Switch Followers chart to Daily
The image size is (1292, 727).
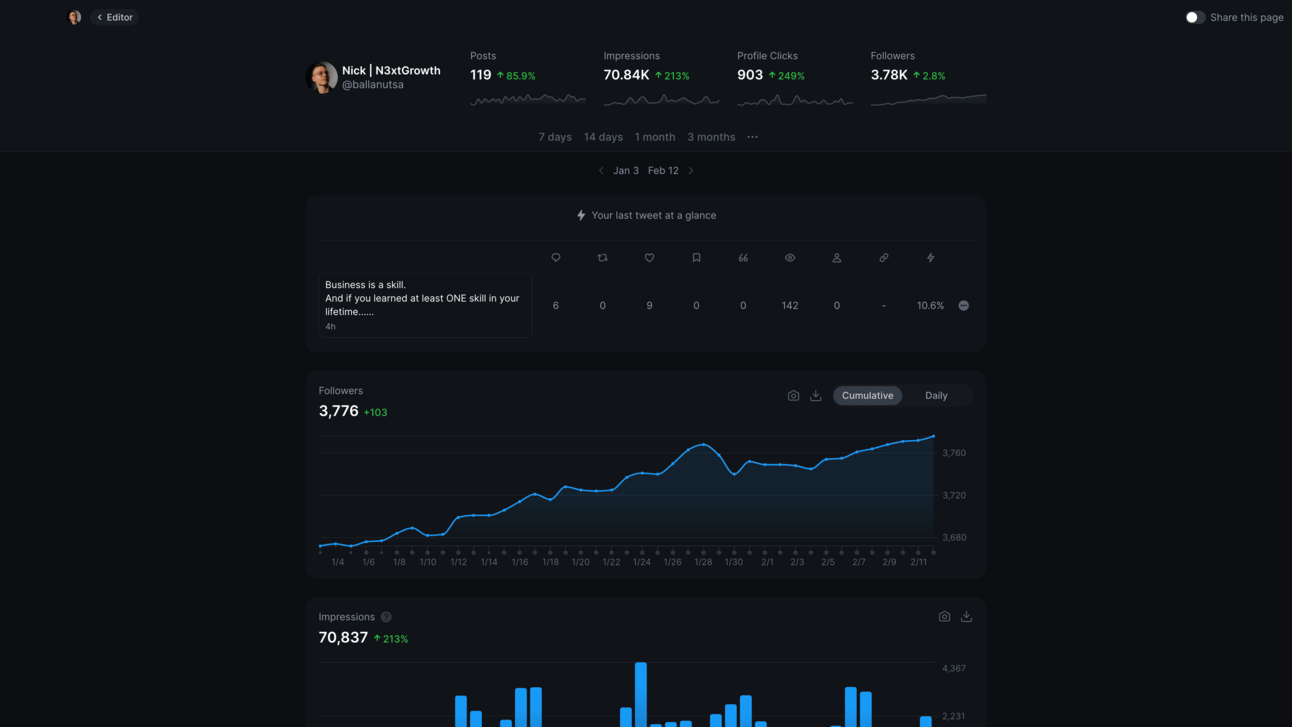936,396
